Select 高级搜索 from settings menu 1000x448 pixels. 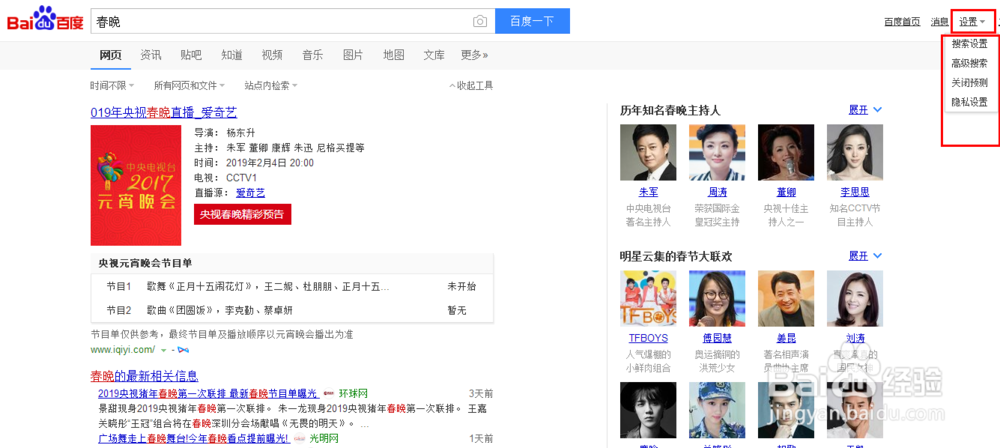[969, 63]
